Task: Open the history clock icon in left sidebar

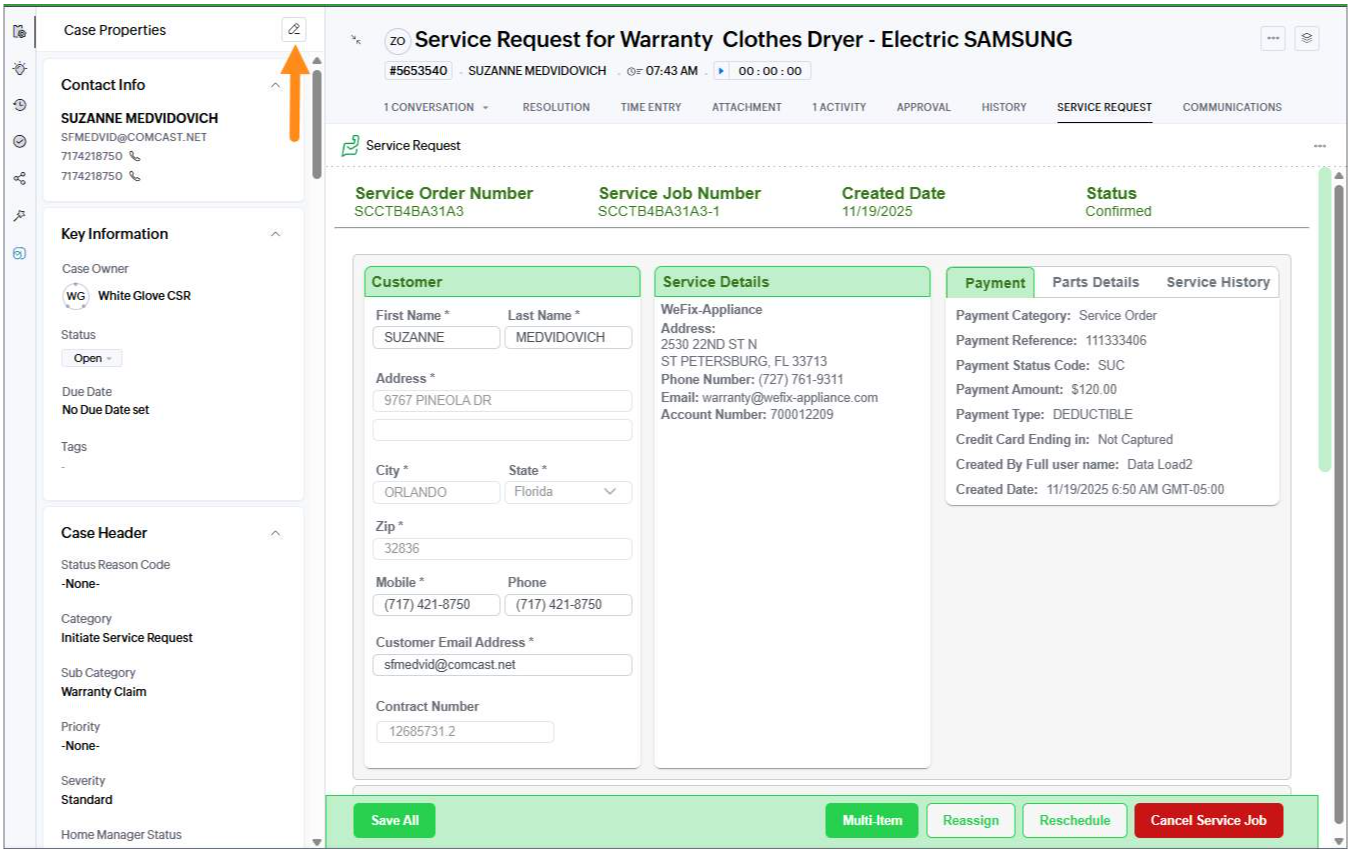Action: coord(19,105)
